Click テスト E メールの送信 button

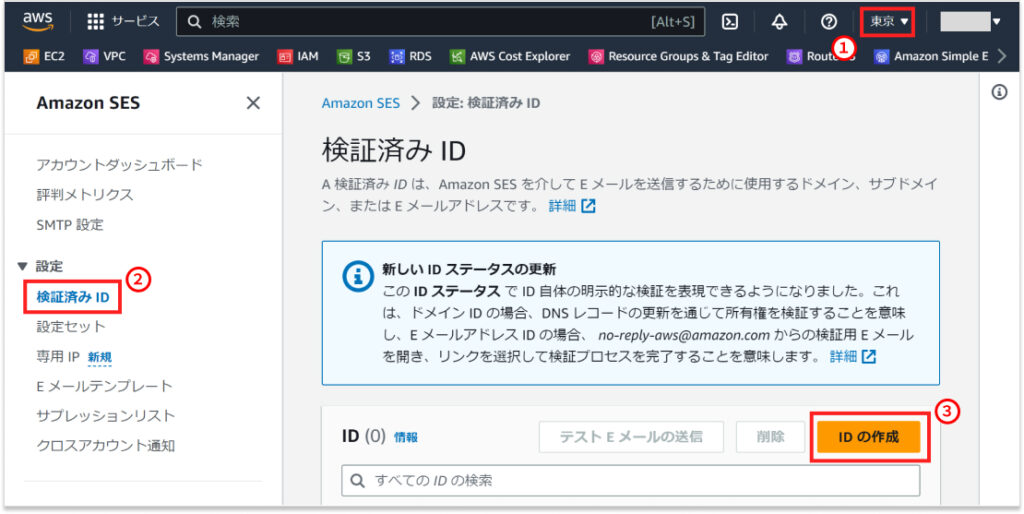click(631, 437)
